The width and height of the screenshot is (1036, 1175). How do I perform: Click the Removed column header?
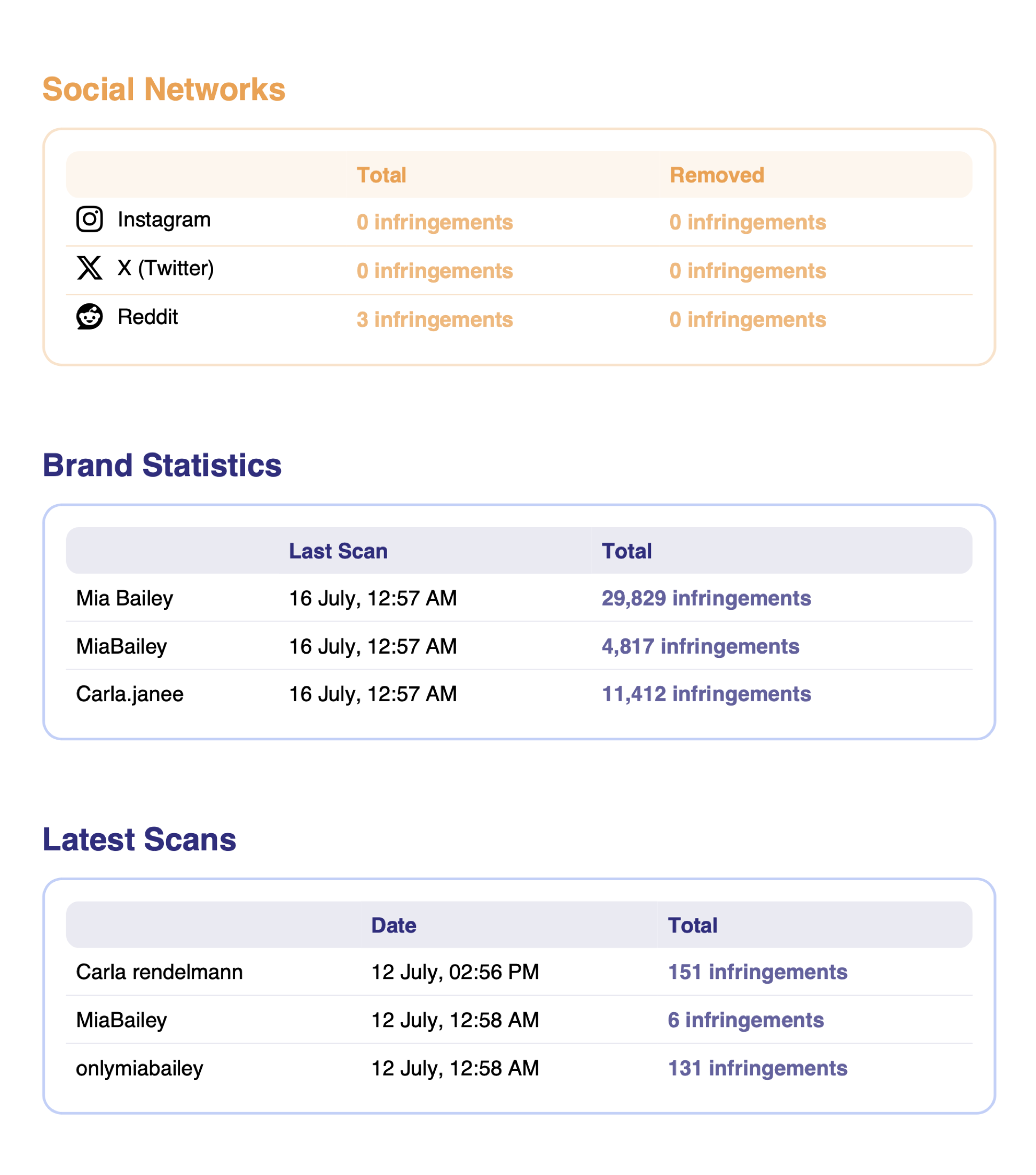click(717, 175)
